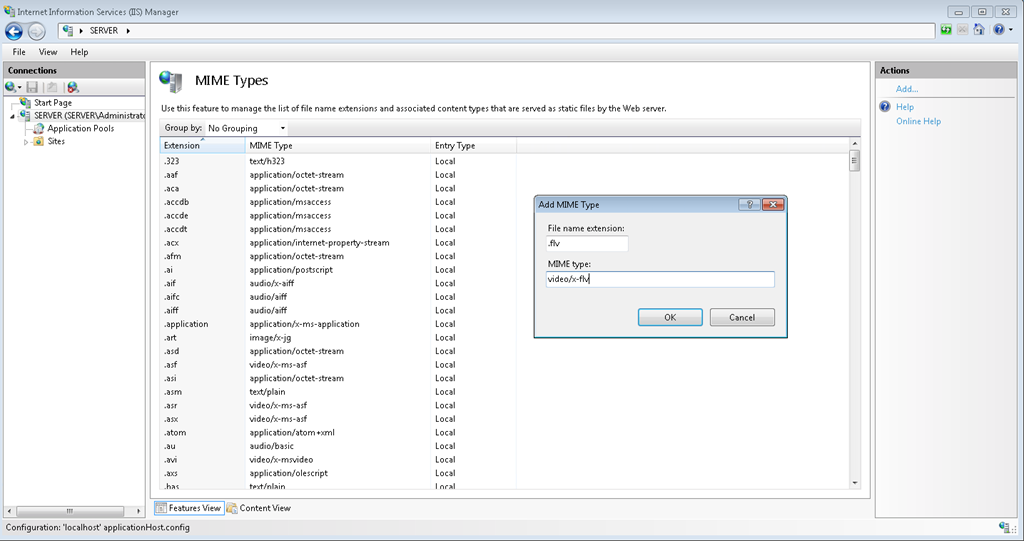Viewport: 1024px width, 541px height.
Task: Click the MIME Types feature icon
Action: [171, 82]
